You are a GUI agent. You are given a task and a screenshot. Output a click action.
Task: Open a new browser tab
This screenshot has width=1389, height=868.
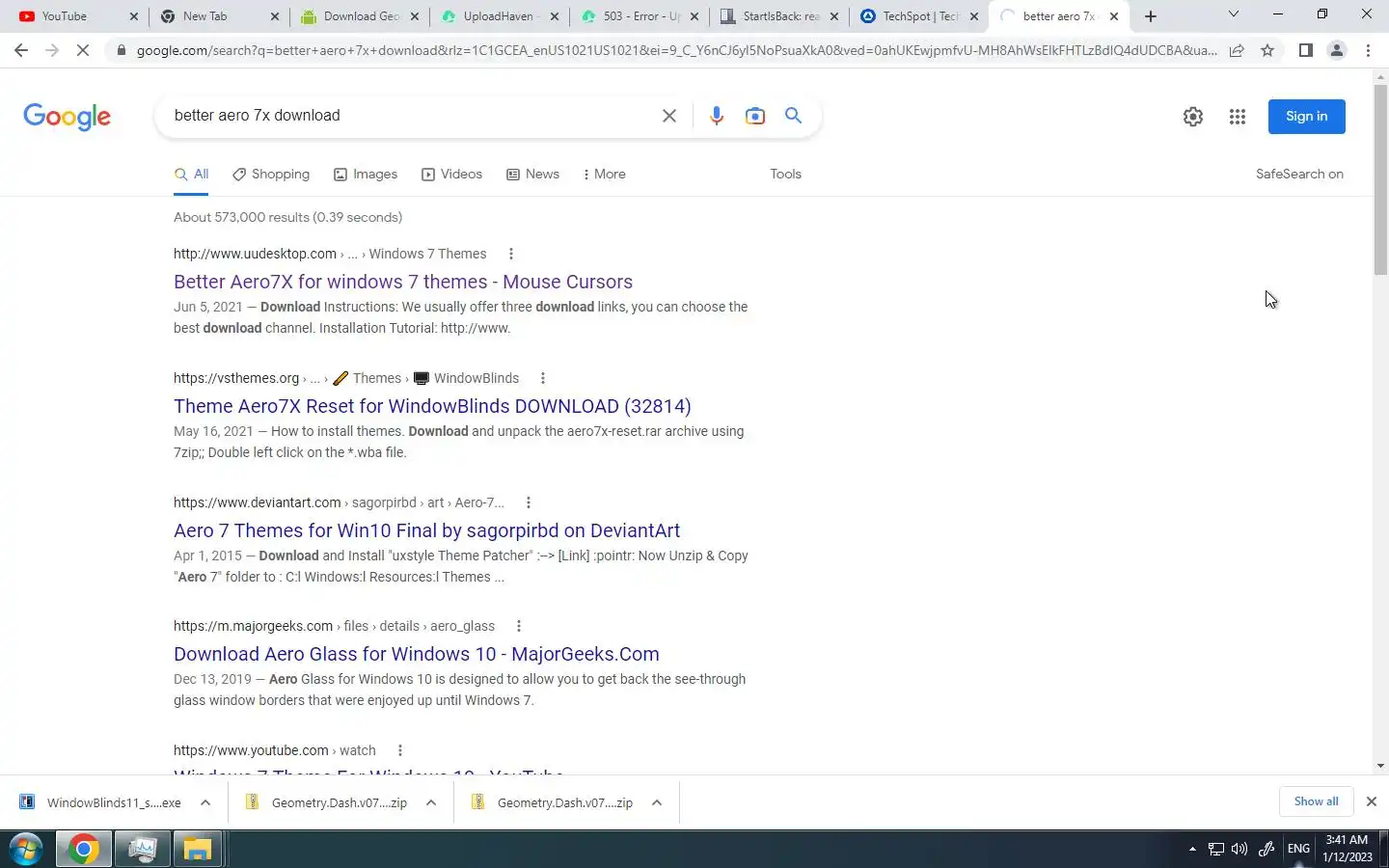tap(1150, 16)
